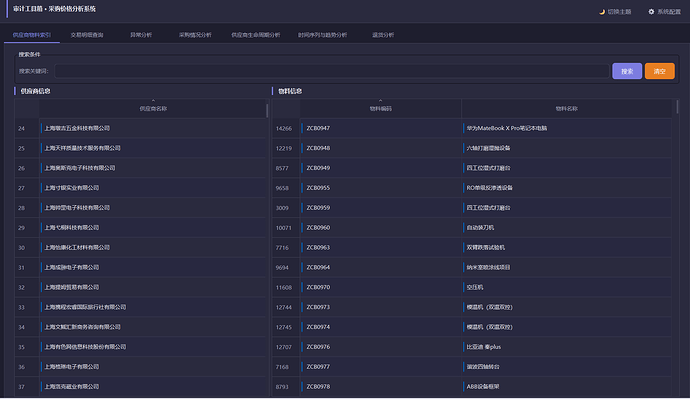This screenshot has height=399, width=690.
Task: Select material name ABB设备框架
Action: pos(483,387)
